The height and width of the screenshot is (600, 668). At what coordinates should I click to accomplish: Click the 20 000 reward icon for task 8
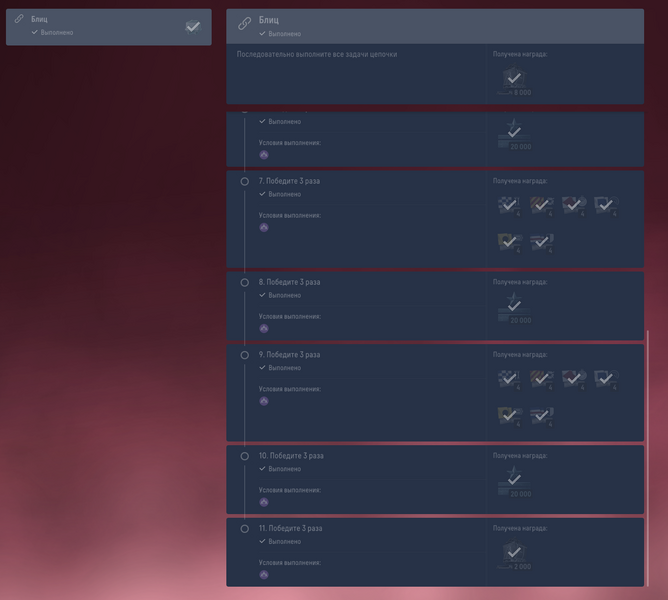514,308
